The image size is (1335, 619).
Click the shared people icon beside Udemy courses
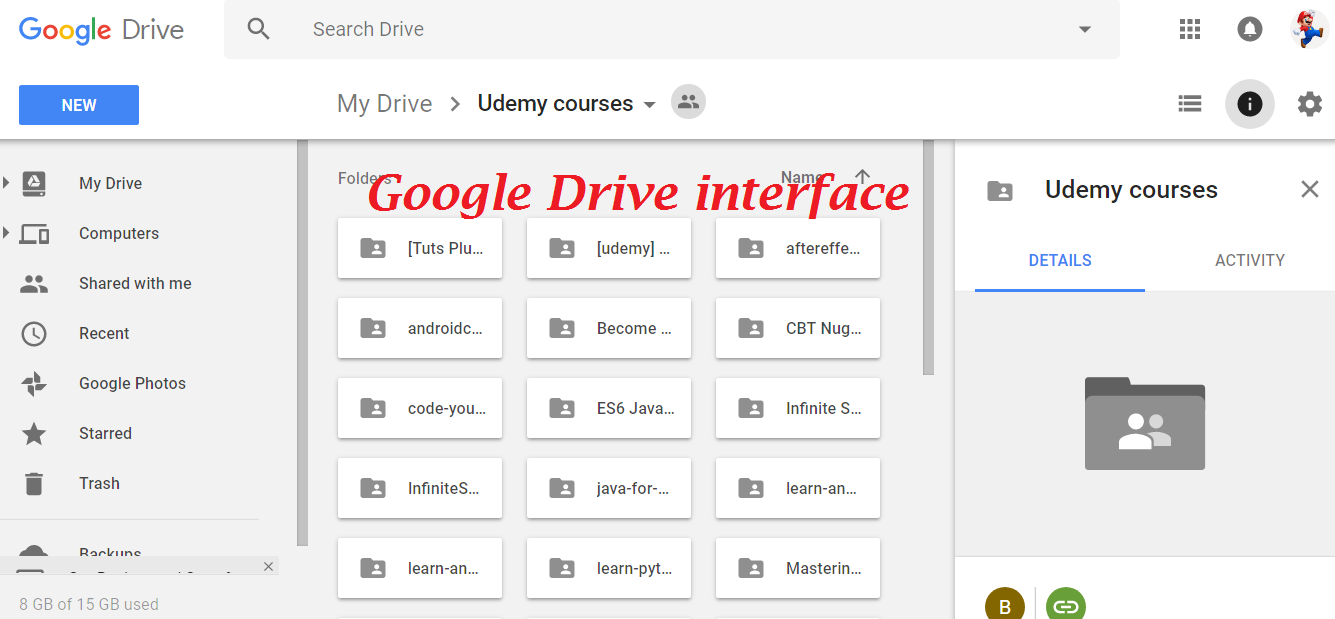coord(688,102)
